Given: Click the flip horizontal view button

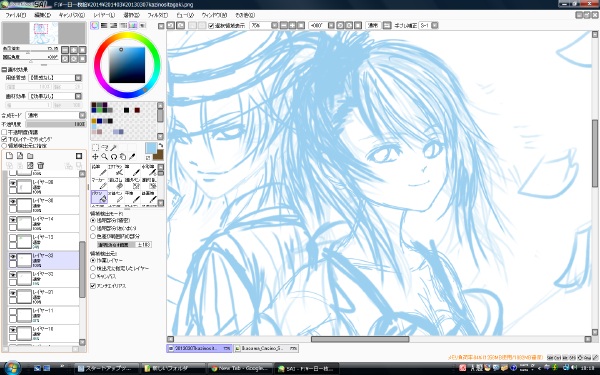Looking at the screenshot, I should pyautogui.click(x=387, y=25).
